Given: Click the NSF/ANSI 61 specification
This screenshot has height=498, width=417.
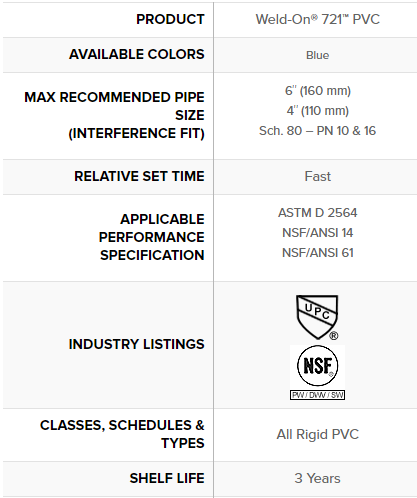Looking at the screenshot, I should (318, 253).
